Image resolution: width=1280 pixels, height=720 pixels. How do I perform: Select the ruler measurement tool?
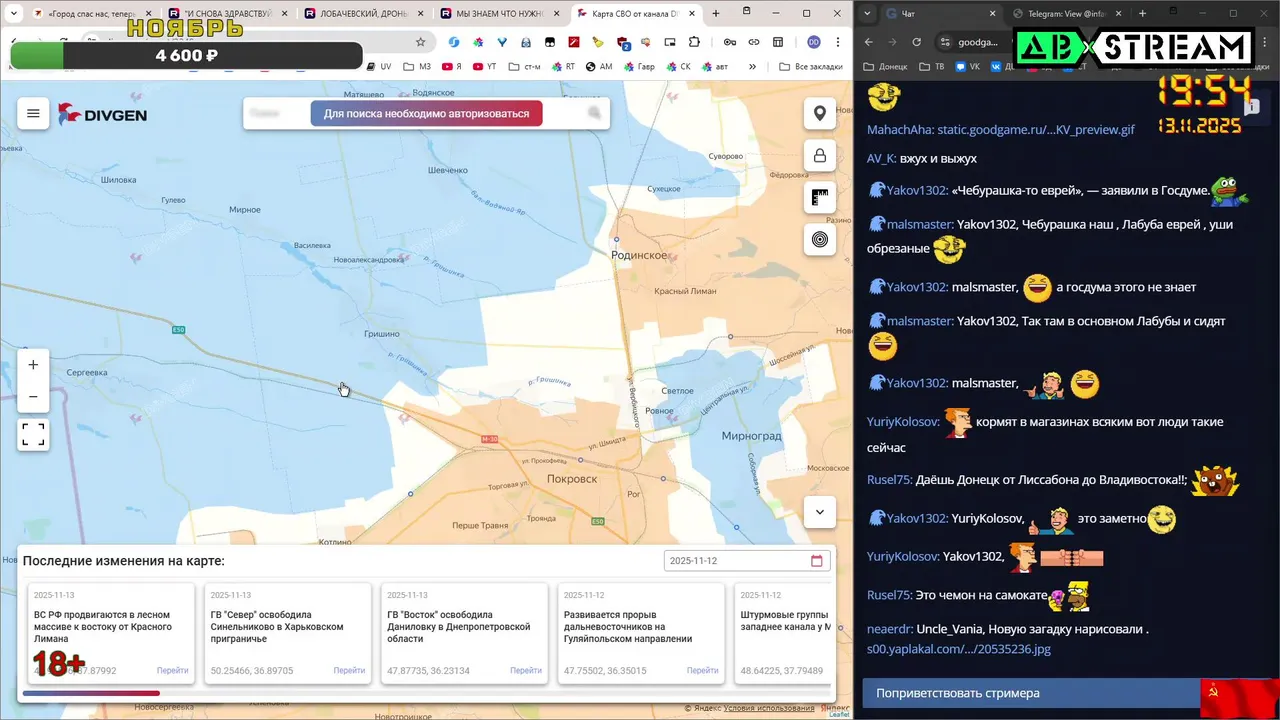point(820,197)
